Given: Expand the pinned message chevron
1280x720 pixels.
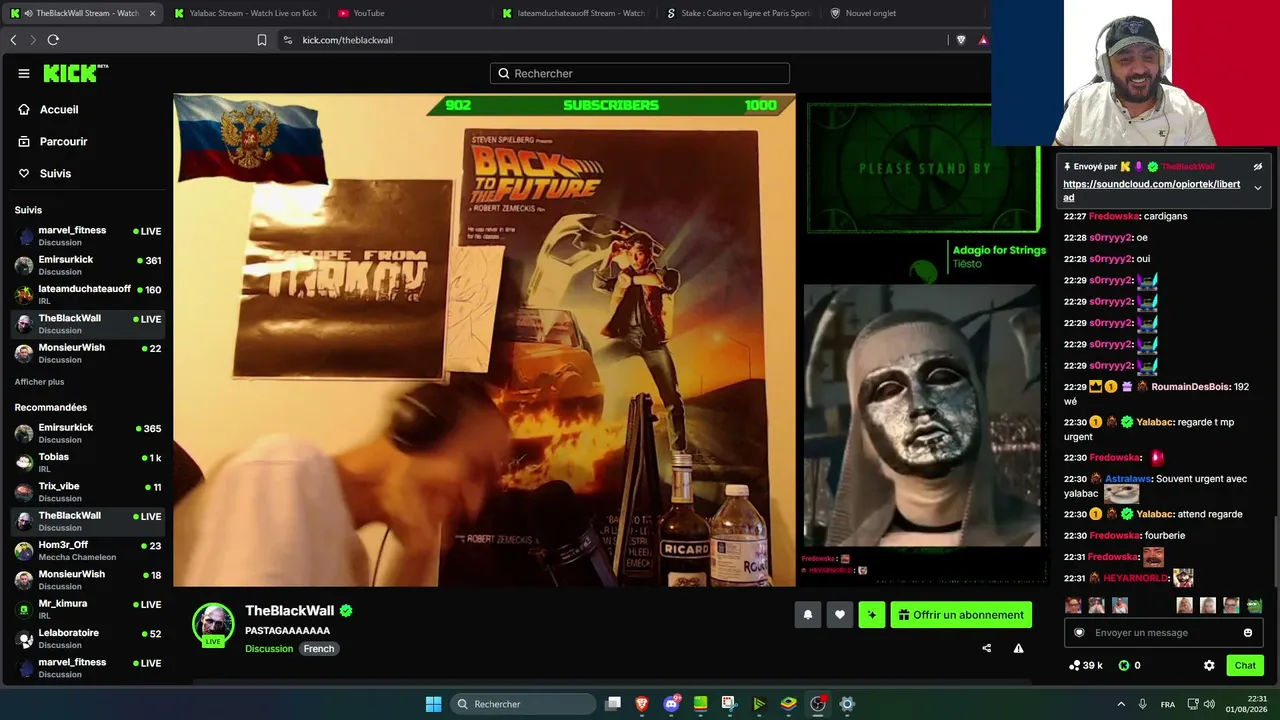Looking at the screenshot, I should coord(1258,188).
